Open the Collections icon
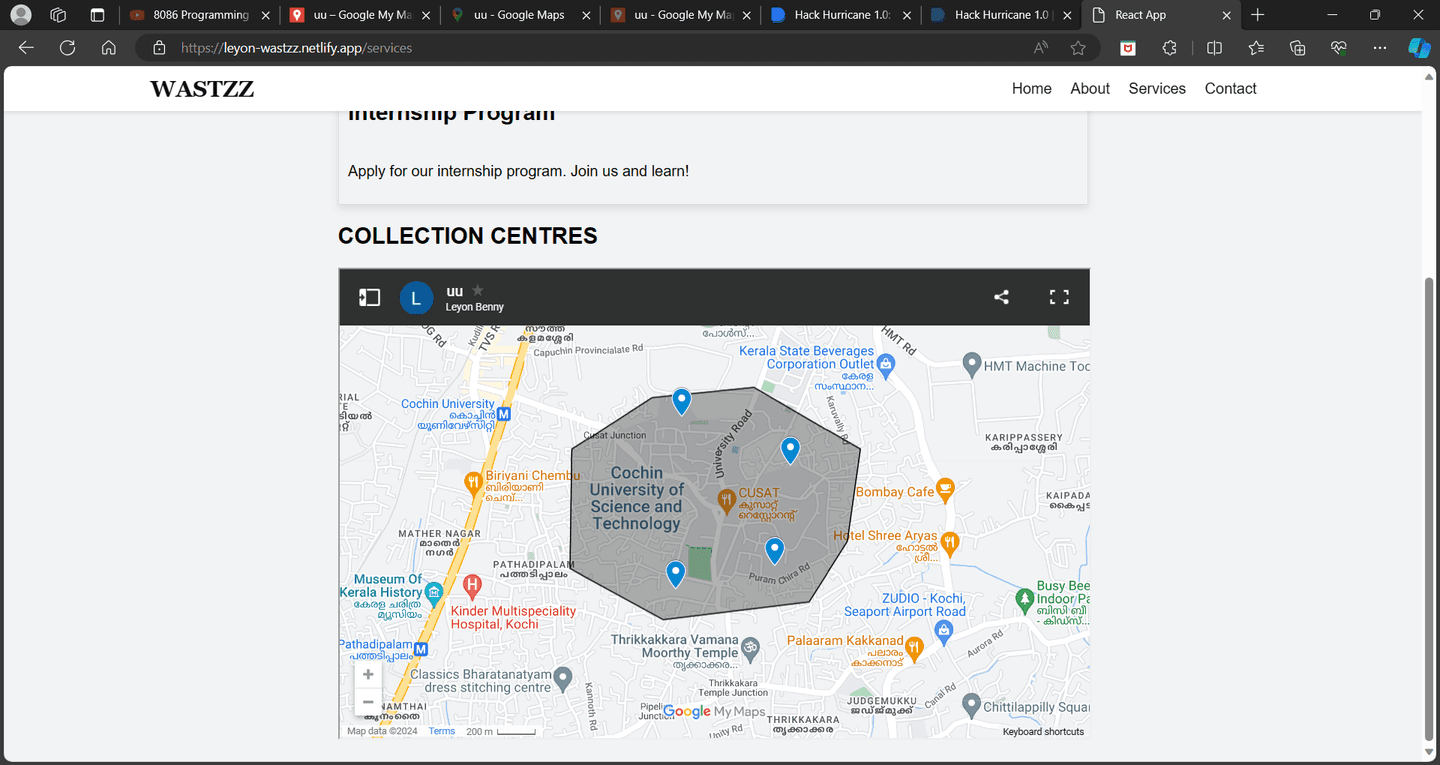The height and width of the screenshot is (765, 1440). tap(1298, 48)
